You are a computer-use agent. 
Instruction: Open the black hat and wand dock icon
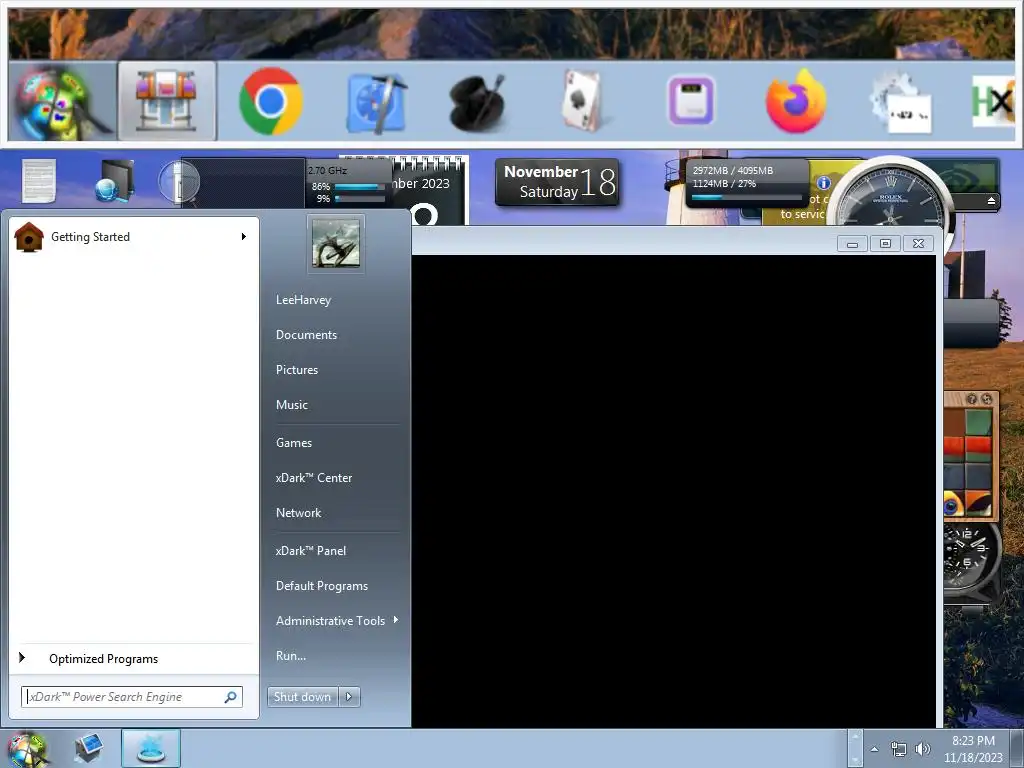click(479, 103)
